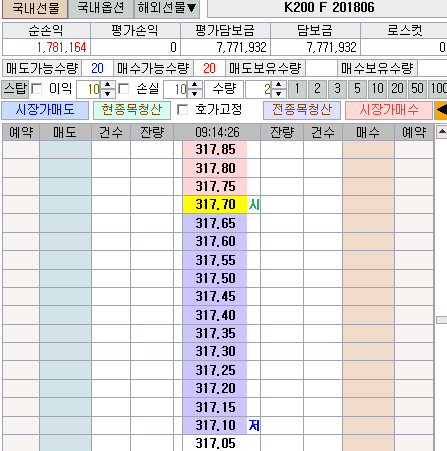Click the 매도 cell at price 317.50
This screenshot has width=447, height=451.
pyautogui.click(x=65, y=278)
